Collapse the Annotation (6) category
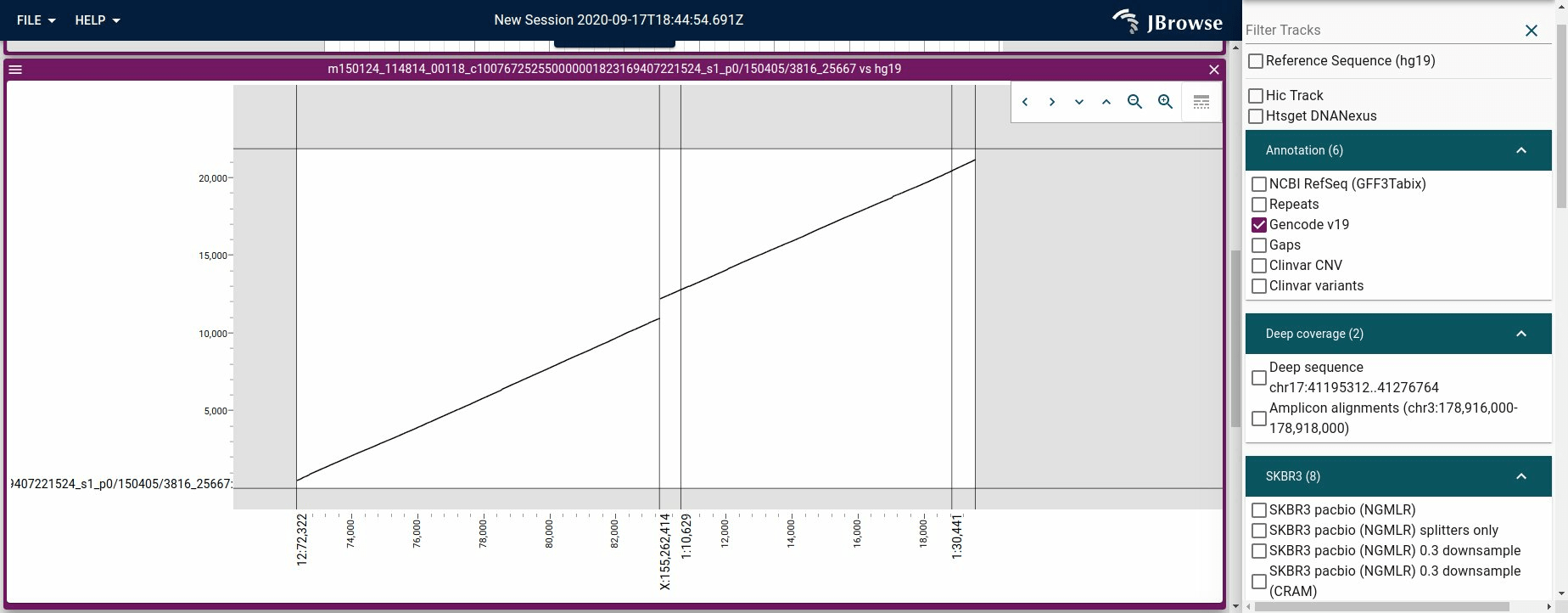The height and width of the screenshot is (613, 1568). point(1398,150)
